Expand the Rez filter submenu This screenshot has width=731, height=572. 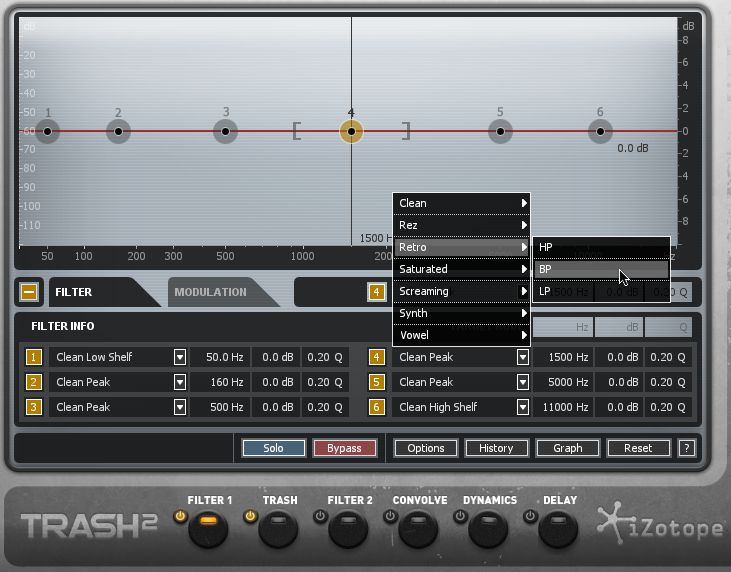coord(462,225)
